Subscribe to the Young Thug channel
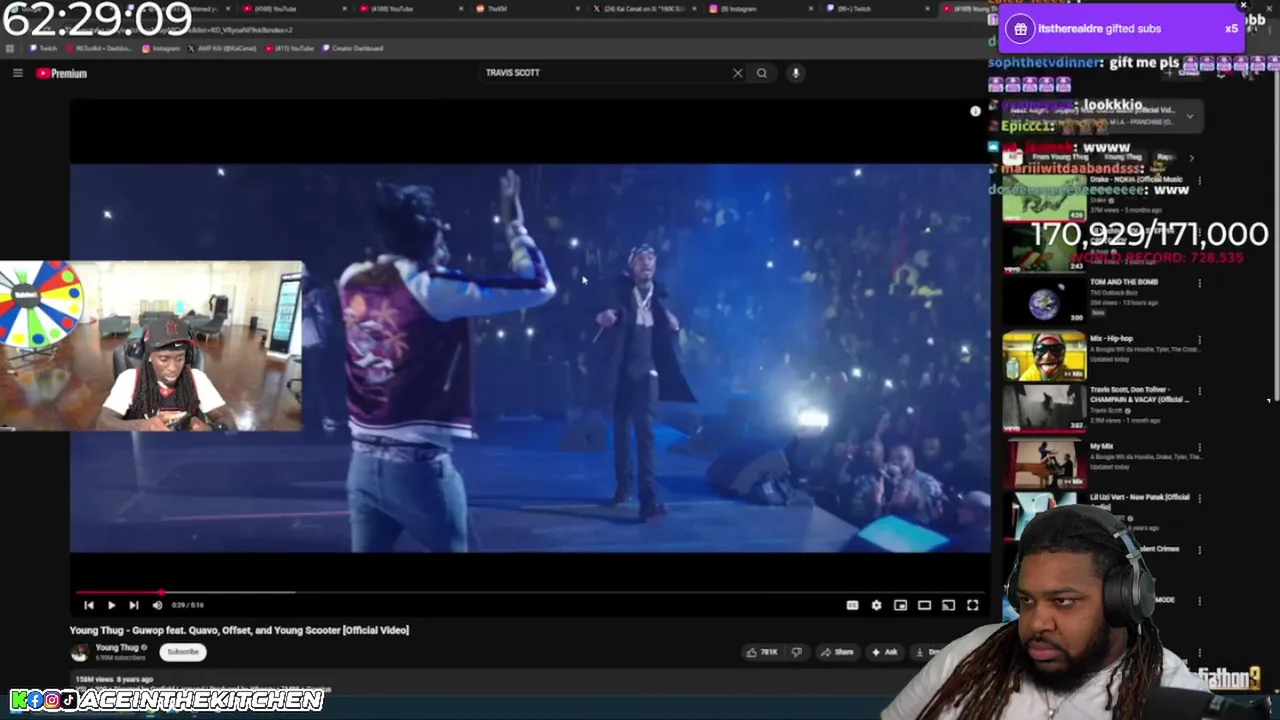 pos(183,652)
